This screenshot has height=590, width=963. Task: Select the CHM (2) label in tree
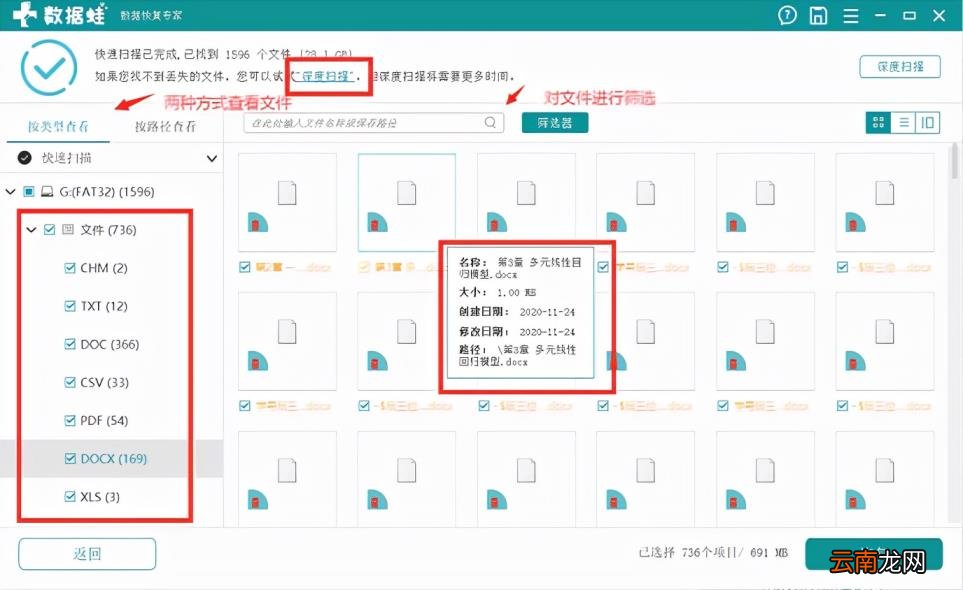pyautogui.click(x=104, y=268)
